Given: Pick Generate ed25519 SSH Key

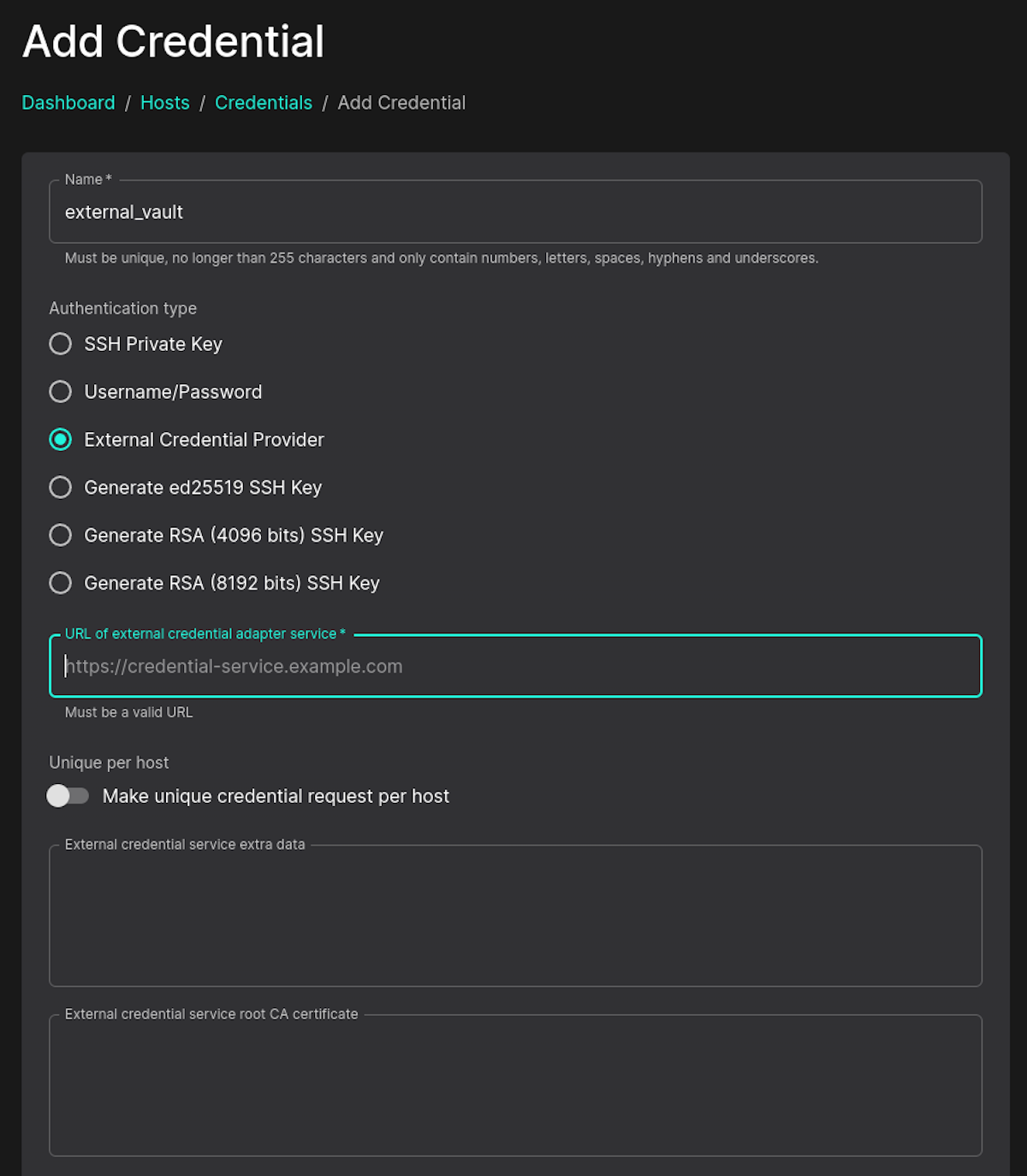Looking at the screenshot, I should (x=60, y=487).
